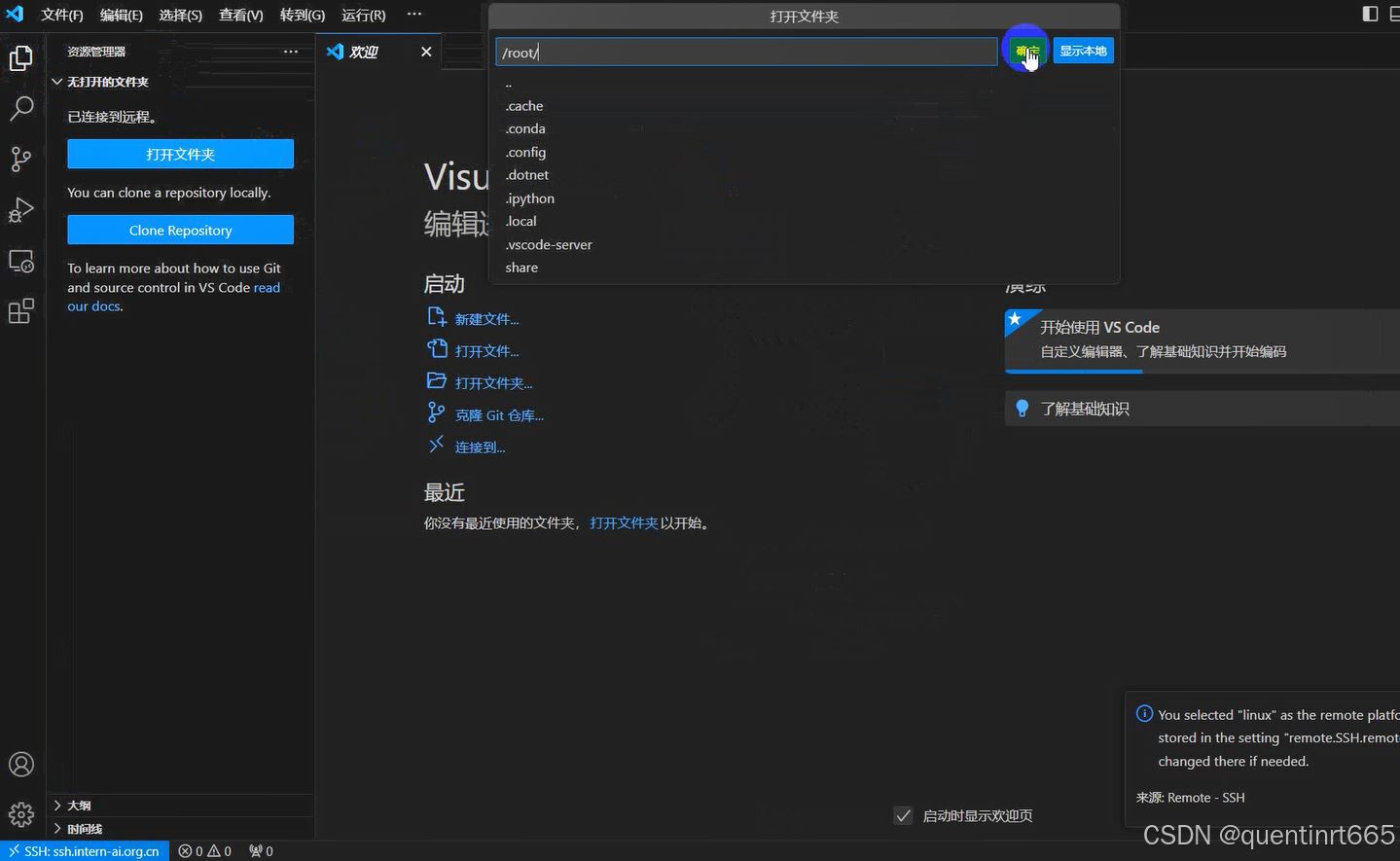Close the Welcome tab
This screenshot has width=1400, height=861.
pos(426,52)
